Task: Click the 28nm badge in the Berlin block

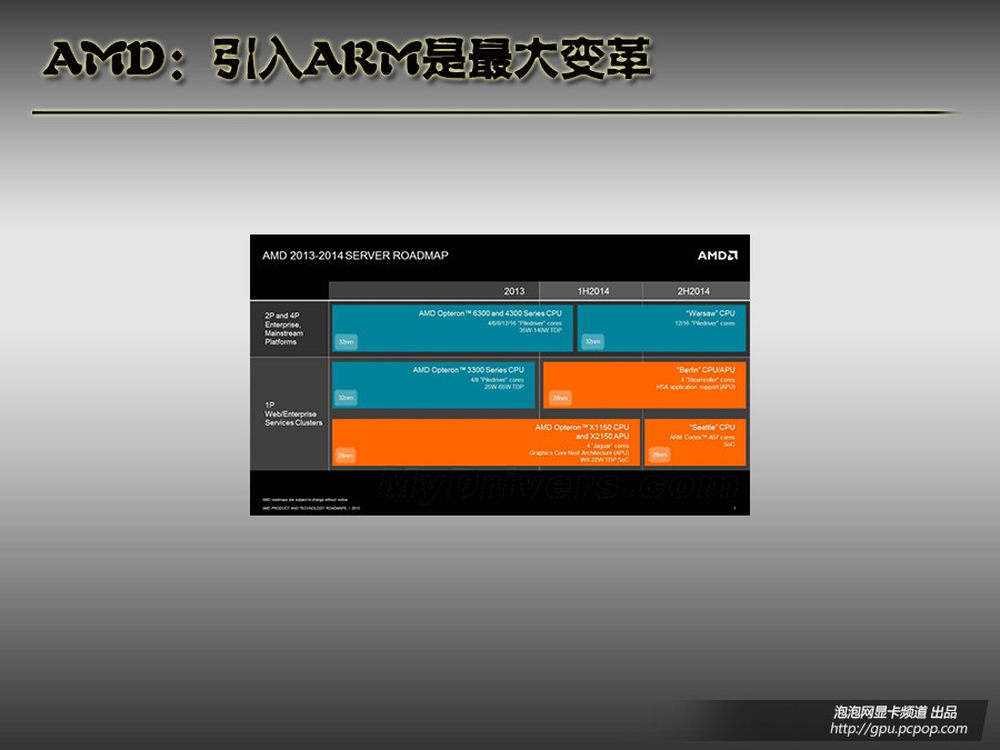Action: 560,398
